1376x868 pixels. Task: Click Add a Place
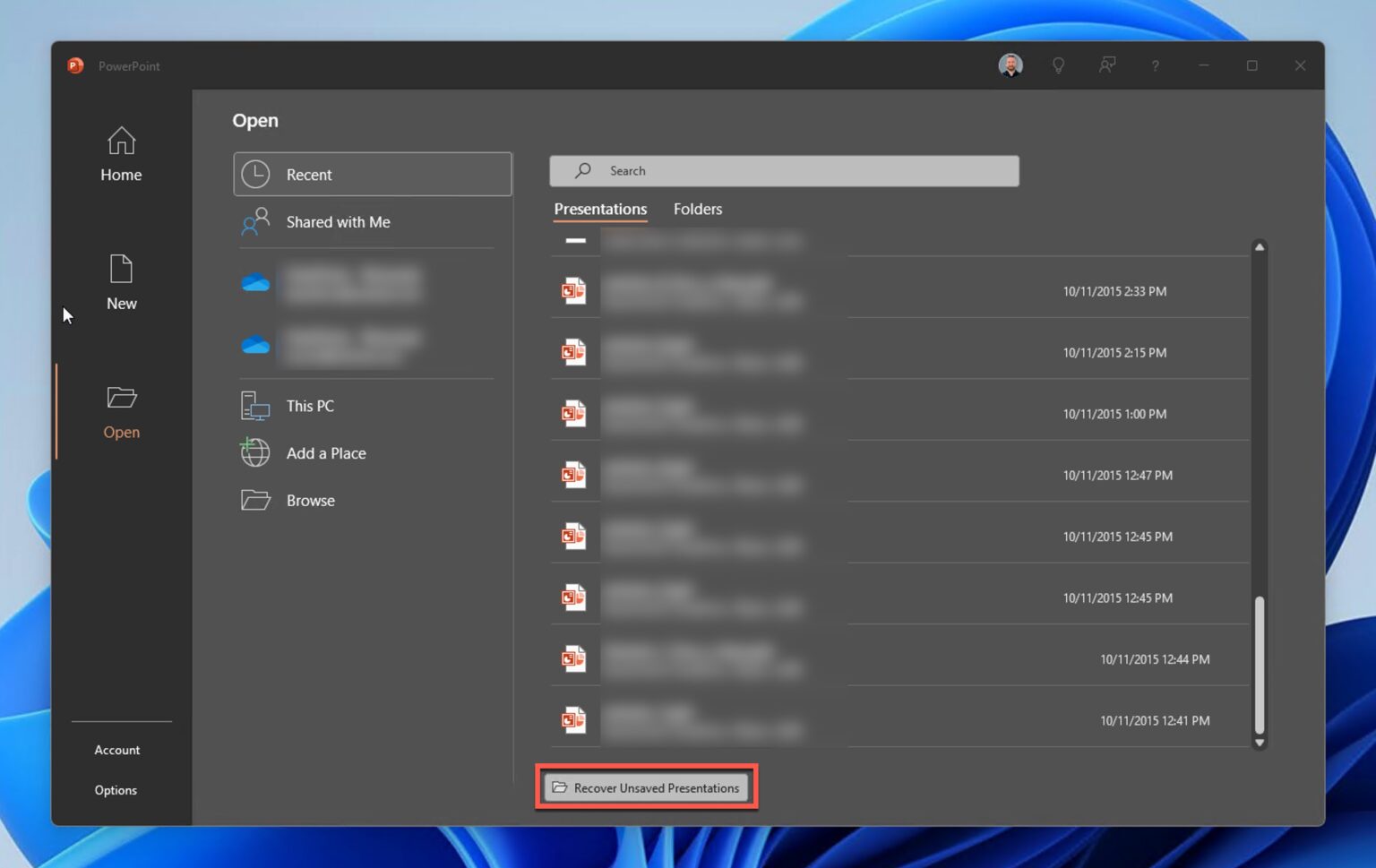coord(325,452)
